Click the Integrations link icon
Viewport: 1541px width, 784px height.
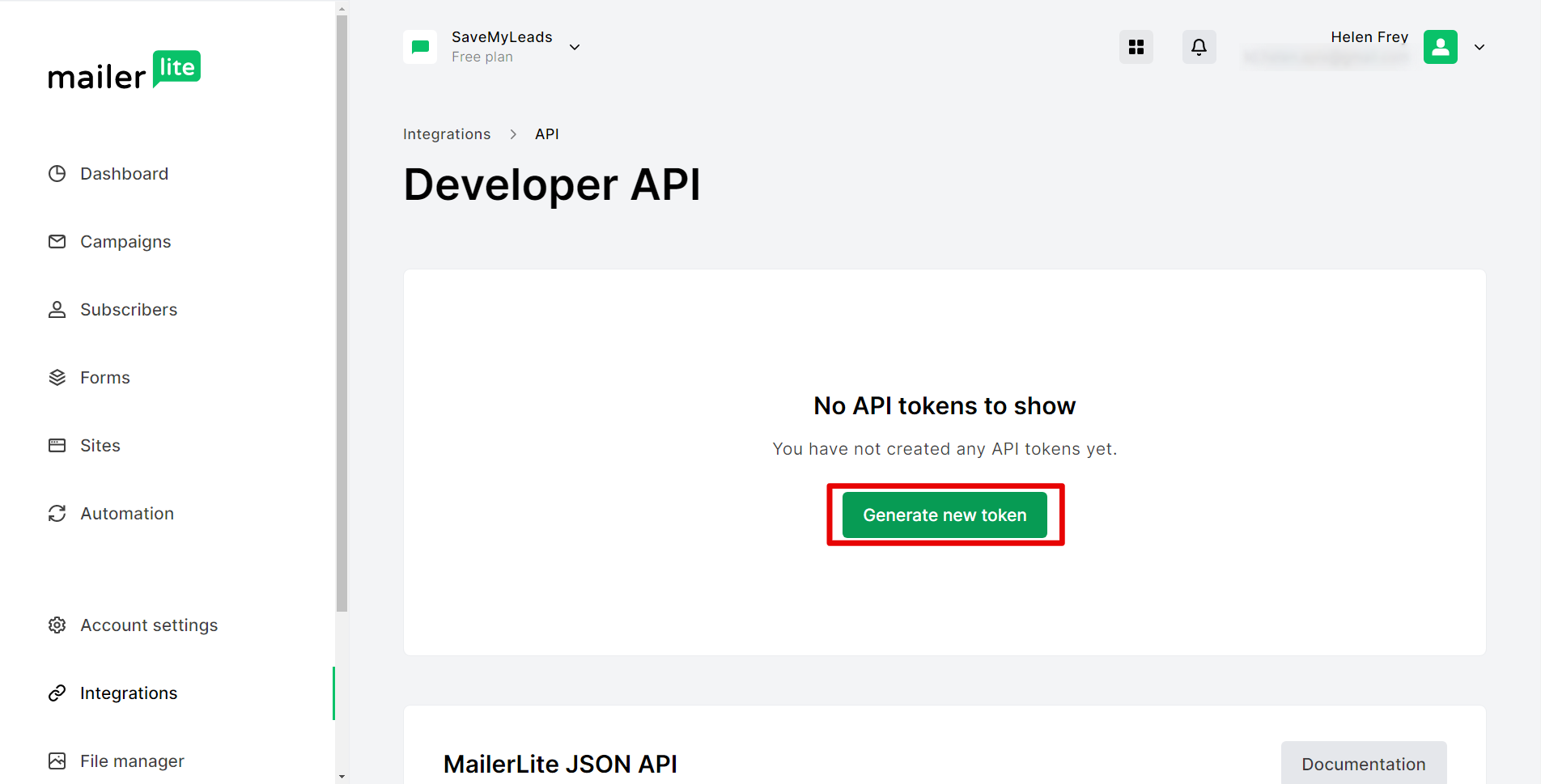(x=57, y=693)
